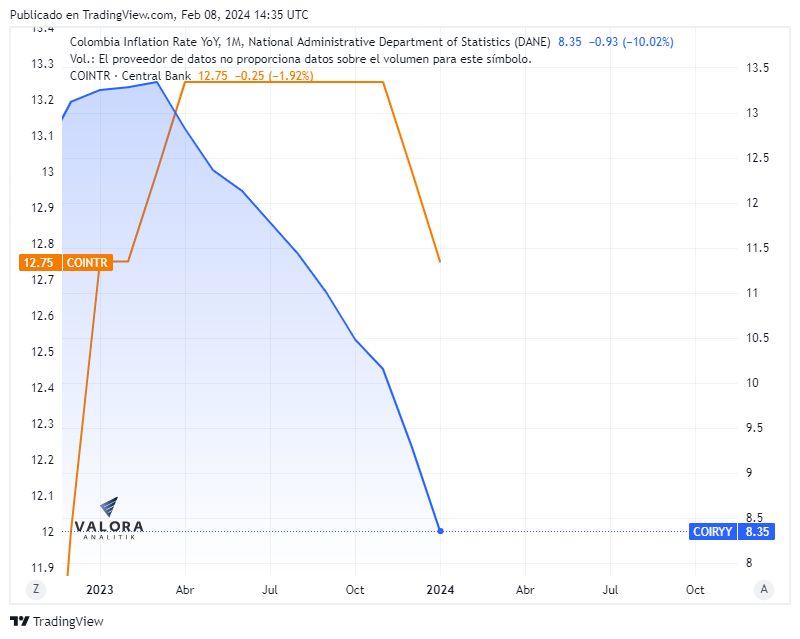Click the TradingView logo
Viewport: 800px width, 639px height.
(57, 621)
